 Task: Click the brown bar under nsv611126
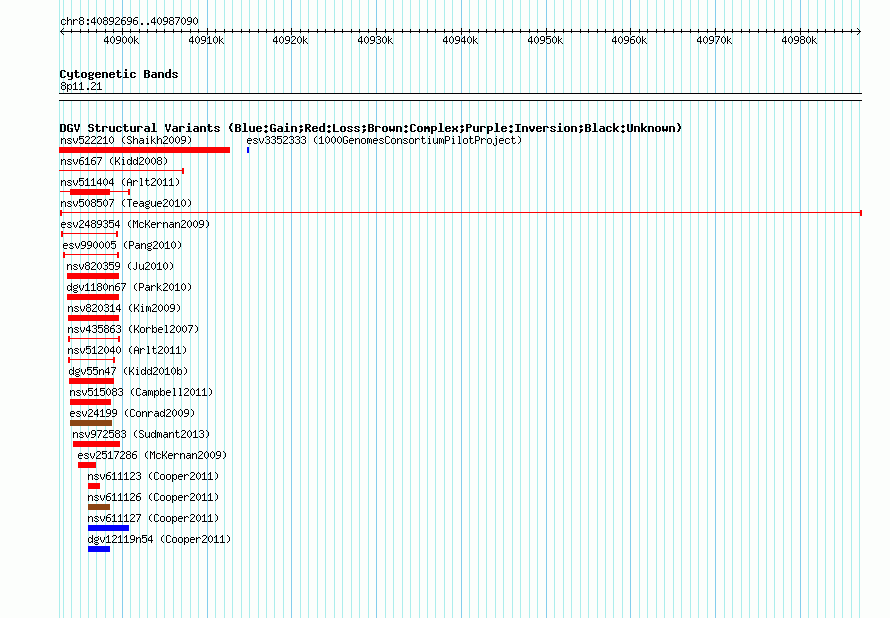99,507
